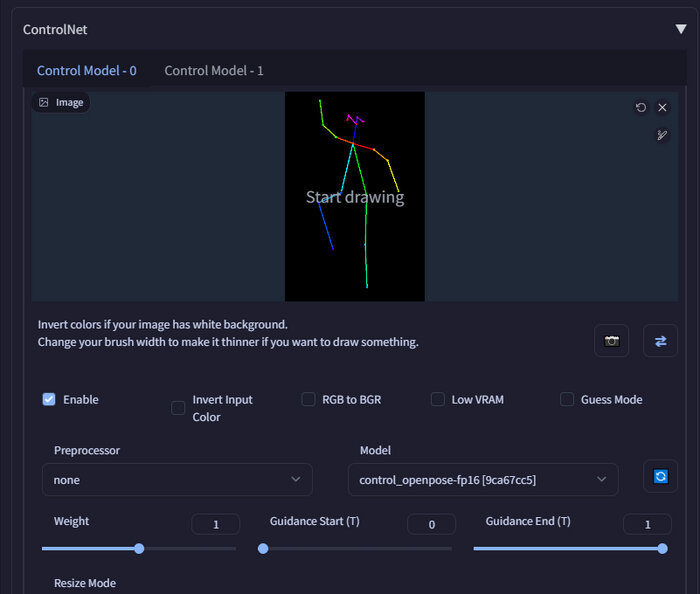Click the Image label icon
The height and width of the screenshot is (594, 700).
point(43,103)
